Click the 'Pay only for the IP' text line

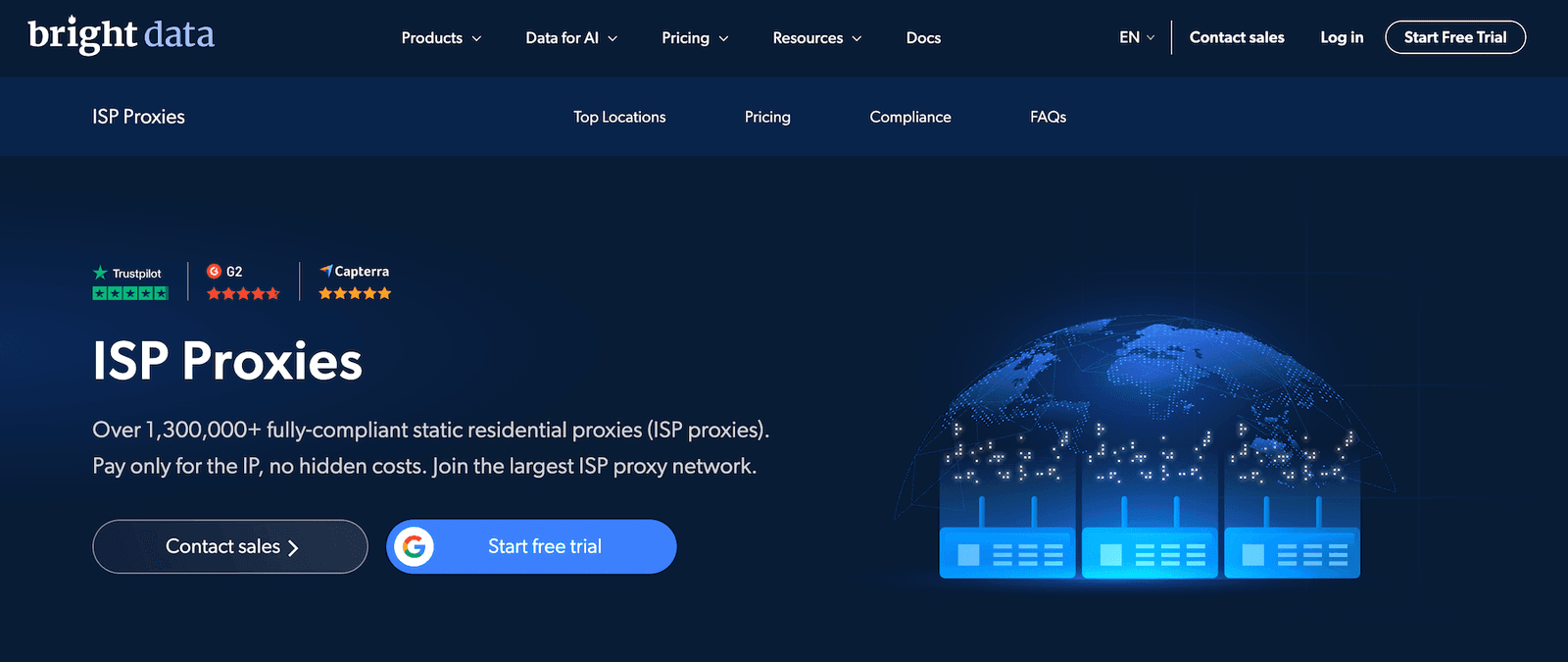click(x=424, y=466)
